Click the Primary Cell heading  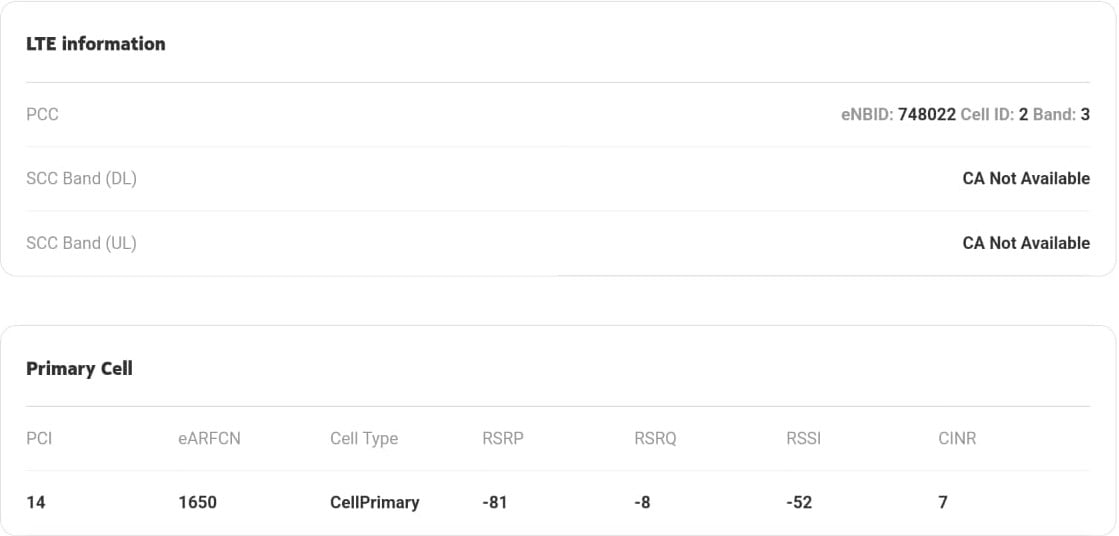click(79, 369)
